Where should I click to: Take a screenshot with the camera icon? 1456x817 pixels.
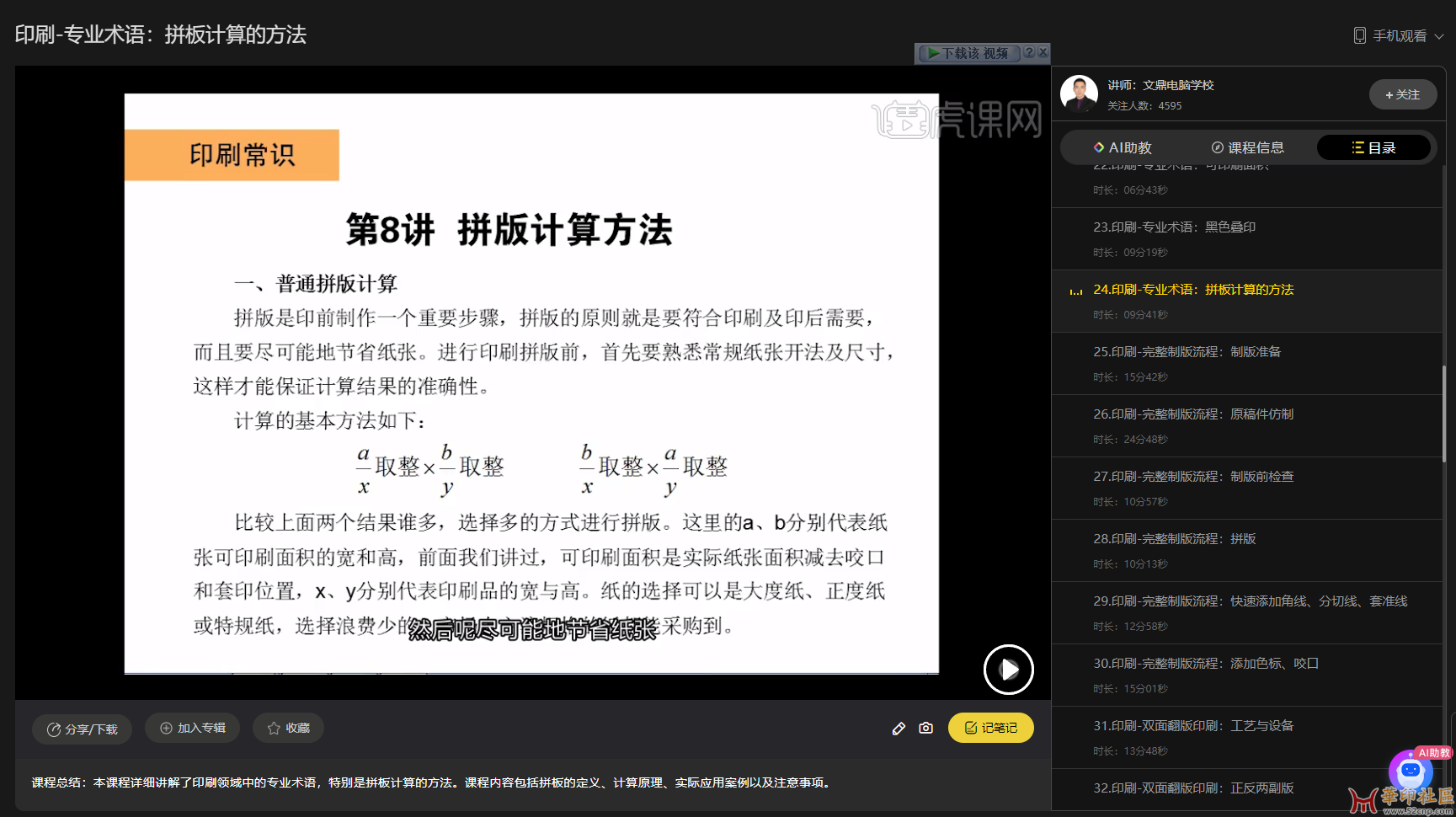[x=925, y=728]
